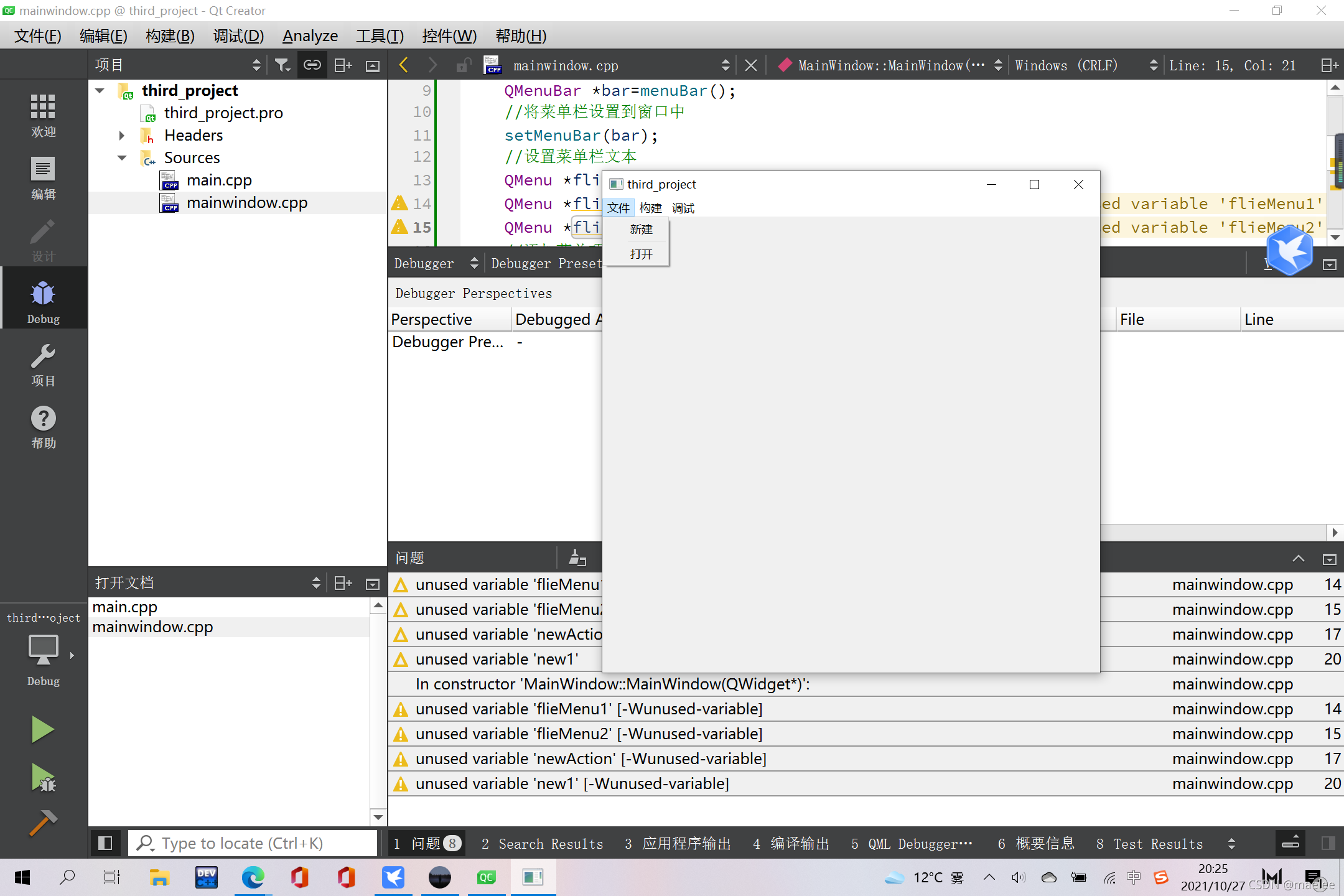Toggle the 构建 (Build) menu in the popup window

650,207
